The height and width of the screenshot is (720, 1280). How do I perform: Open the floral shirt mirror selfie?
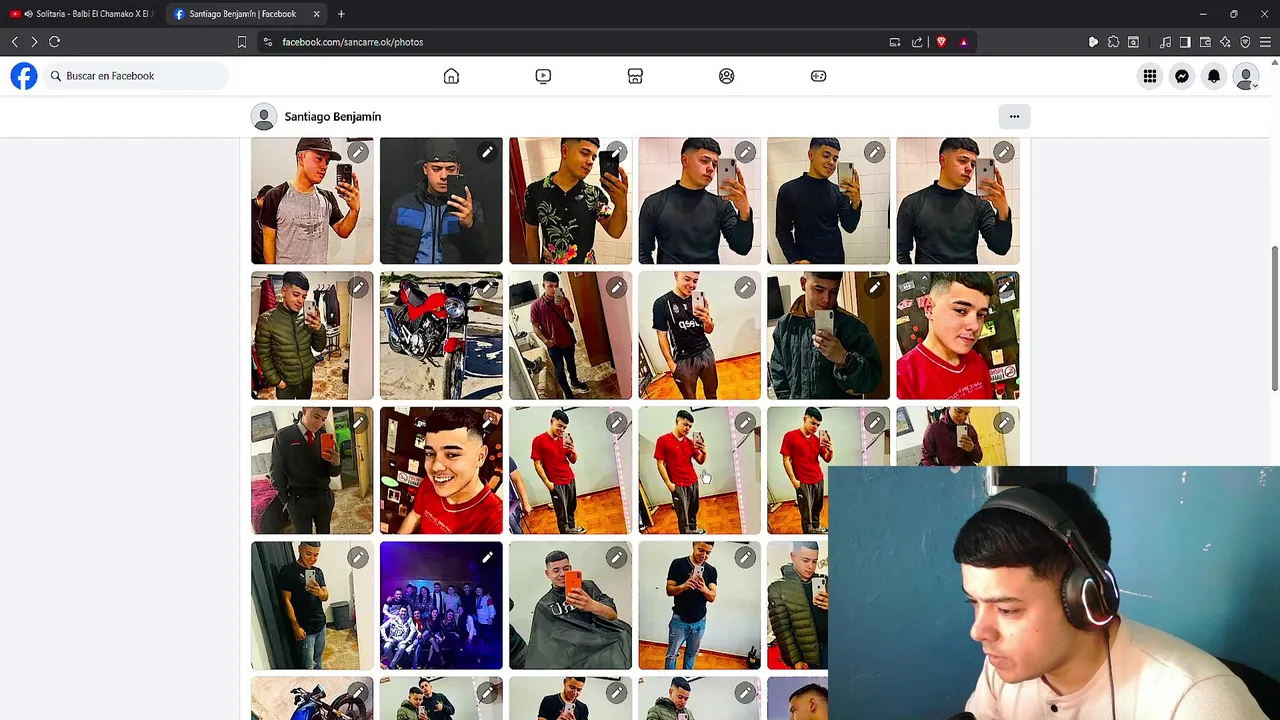coord(570,201)
